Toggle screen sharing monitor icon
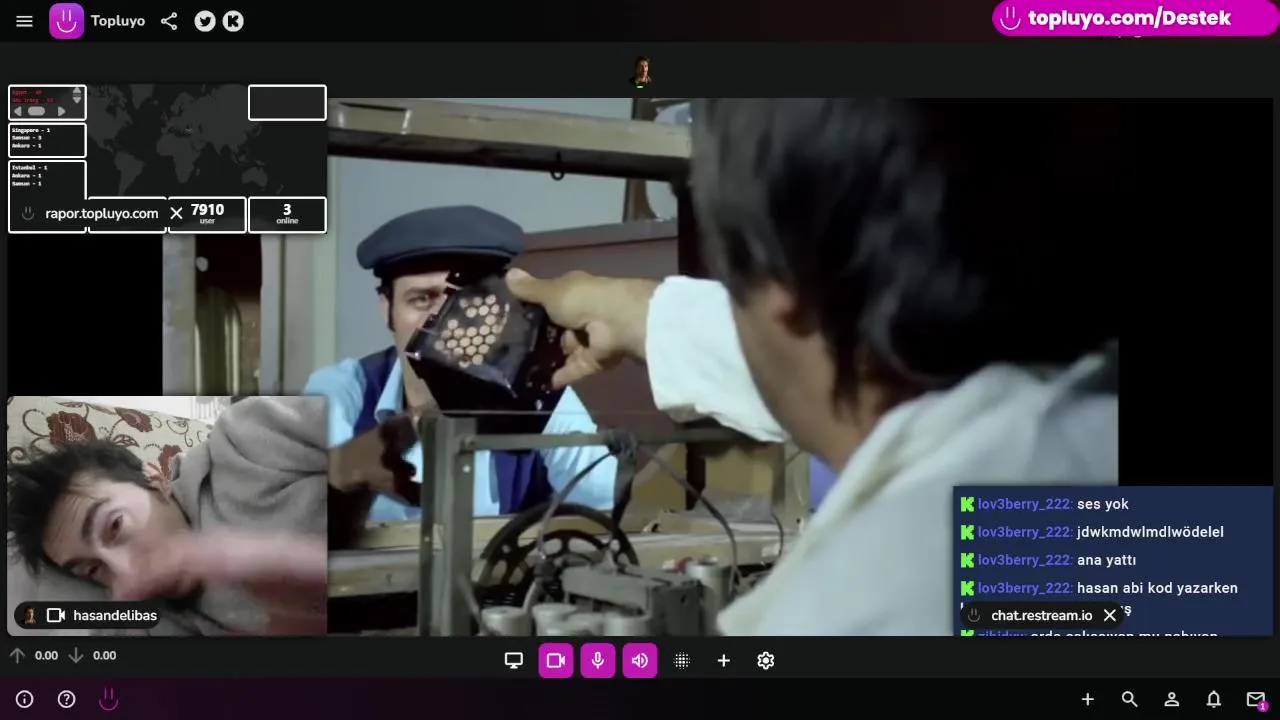Screen dimensions: 1280x720 tap(514, 660)
